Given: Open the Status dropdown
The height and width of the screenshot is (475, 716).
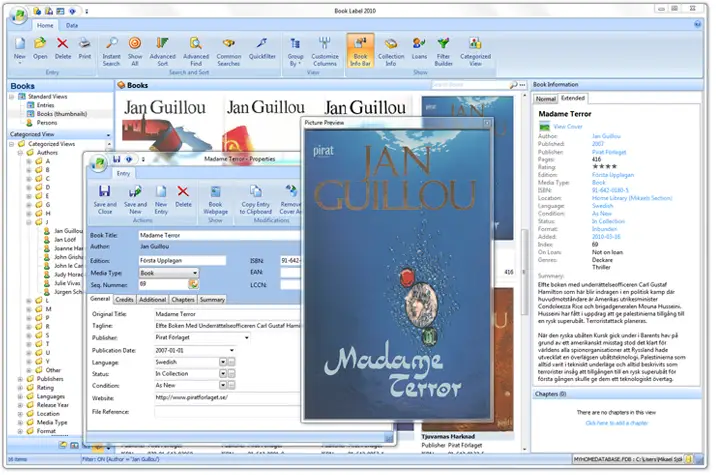Looking at the screenshot, I should click(223, 374).
